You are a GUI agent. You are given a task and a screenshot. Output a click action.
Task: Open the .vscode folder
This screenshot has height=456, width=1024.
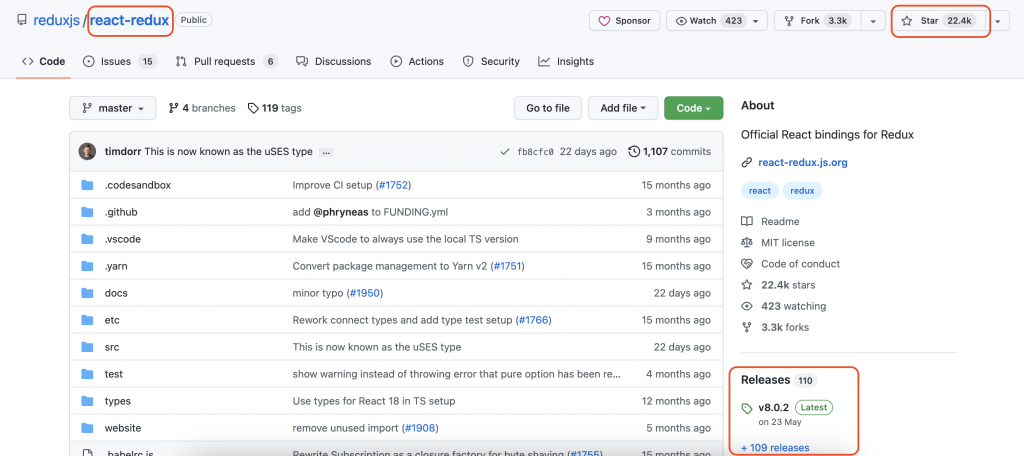pyautogui.click(x=123, y=239)
